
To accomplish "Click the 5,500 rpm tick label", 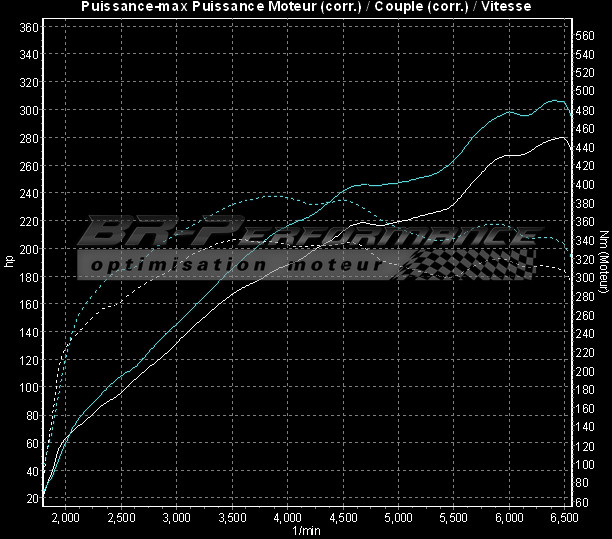I will (454, 518).
